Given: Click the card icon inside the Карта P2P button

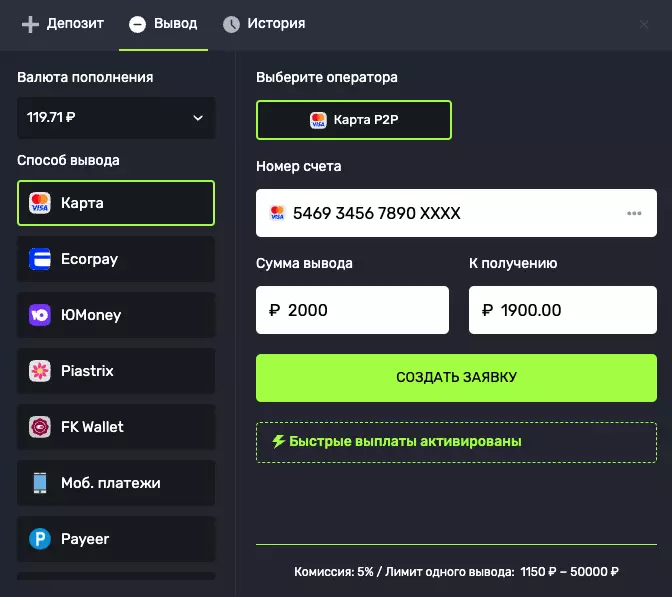Looking at the screenshot, I should pyautogui.click(x=318, y=120).
